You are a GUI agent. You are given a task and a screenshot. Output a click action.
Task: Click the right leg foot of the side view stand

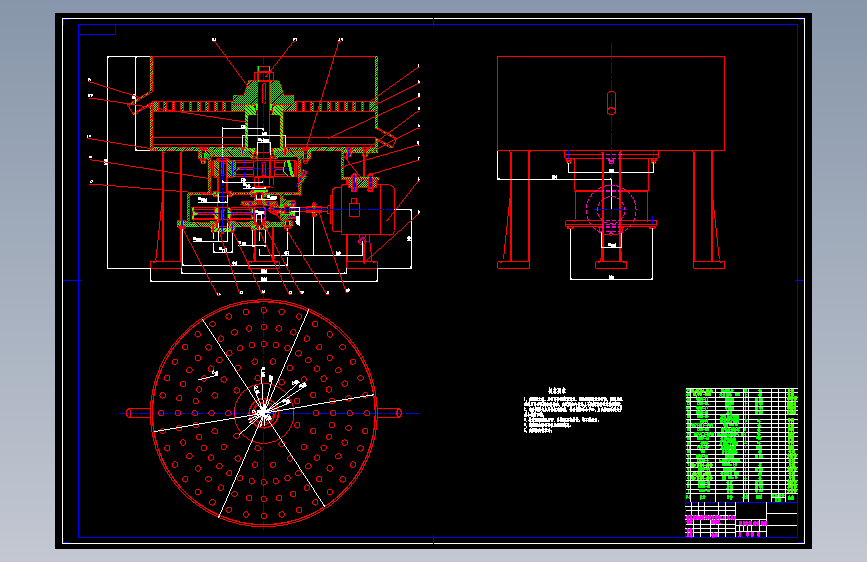pyautogui.click(x=709, y=265)
